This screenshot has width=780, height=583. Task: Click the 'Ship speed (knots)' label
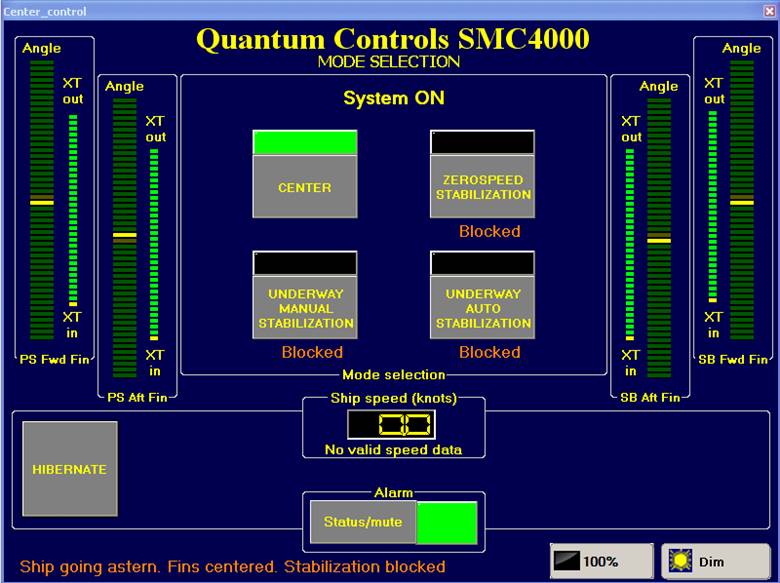(393, 398)
